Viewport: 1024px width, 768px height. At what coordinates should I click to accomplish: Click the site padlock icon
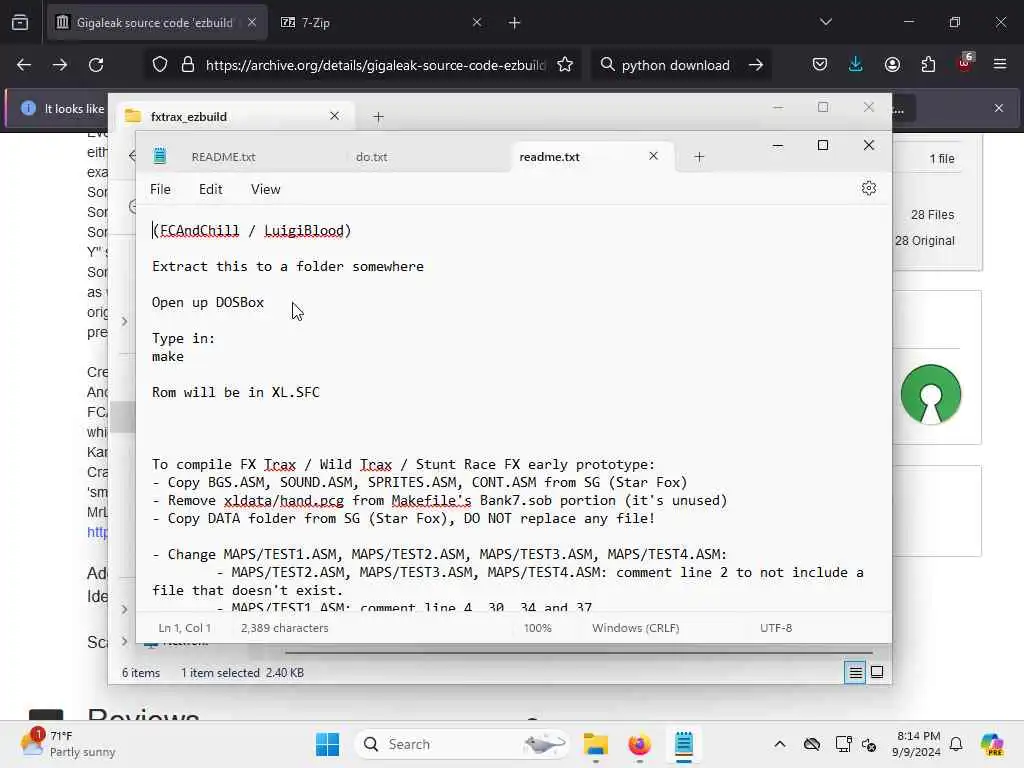coord(187,65)
